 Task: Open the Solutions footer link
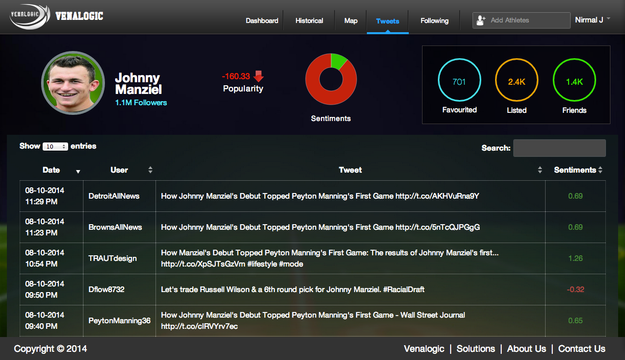click(x=476, y=349)
